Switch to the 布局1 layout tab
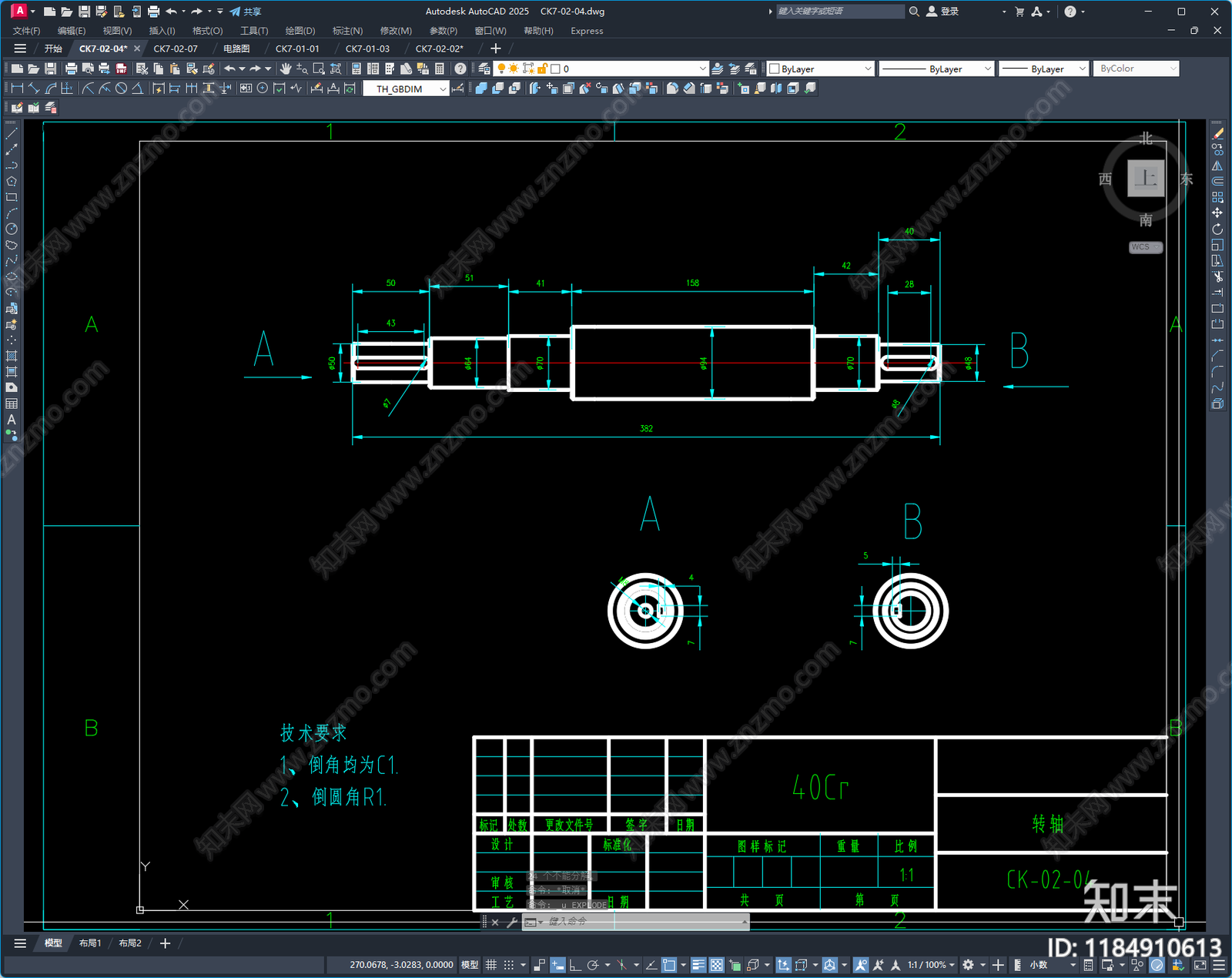This screenshot has width=1232, height=978. [90, 943]
